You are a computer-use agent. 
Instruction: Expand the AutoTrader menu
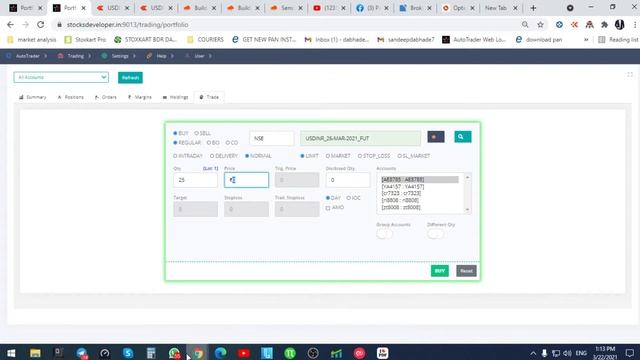[x=27, y=56]
